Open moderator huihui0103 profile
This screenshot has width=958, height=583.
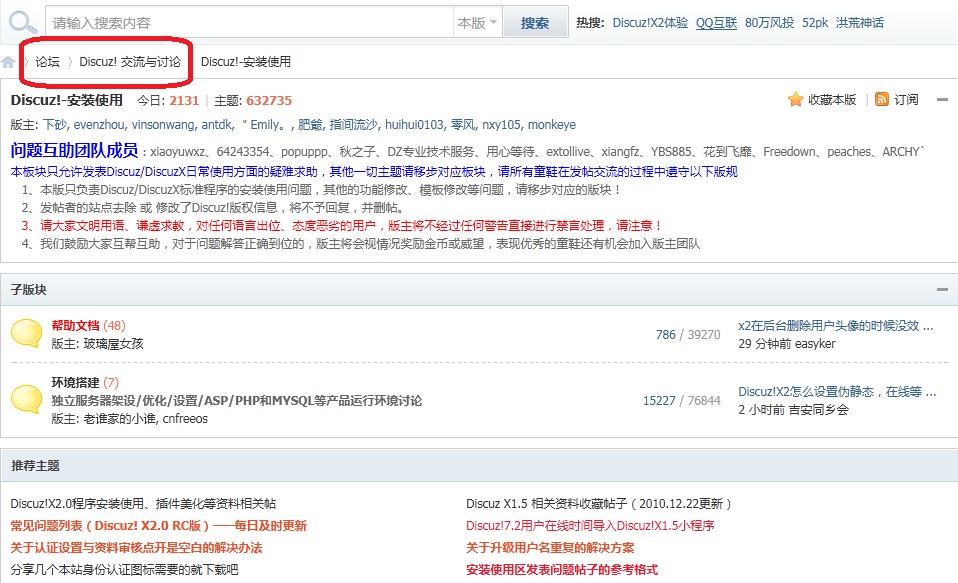tap(414, 125)
